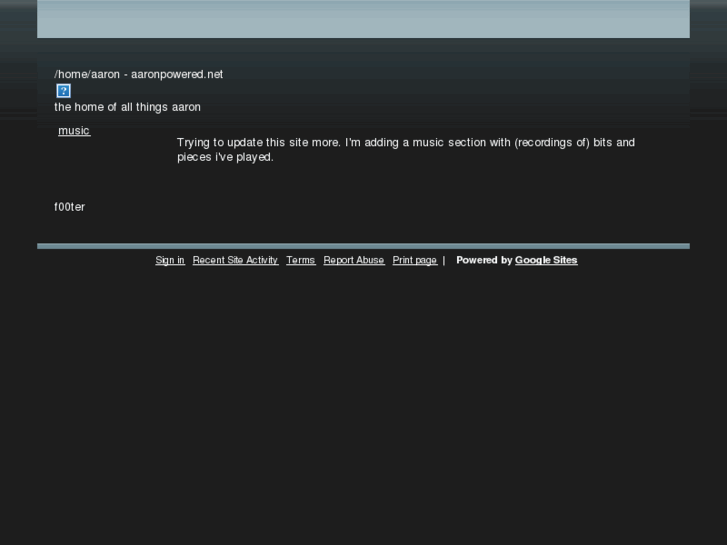This screenshot has width=727, height=545.
Task: Click the 'Powered by' text
Action: 484,260
